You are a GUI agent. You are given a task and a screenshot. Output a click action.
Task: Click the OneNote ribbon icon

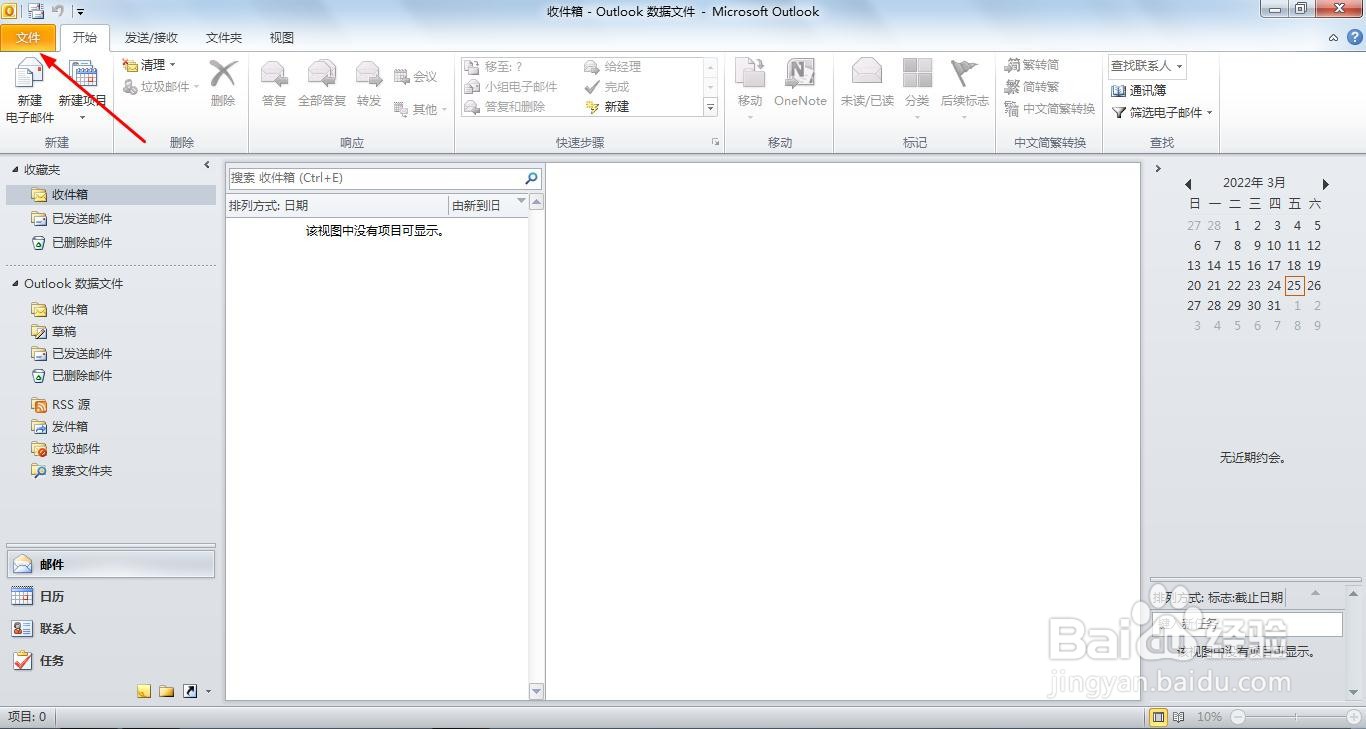point(800,74)
